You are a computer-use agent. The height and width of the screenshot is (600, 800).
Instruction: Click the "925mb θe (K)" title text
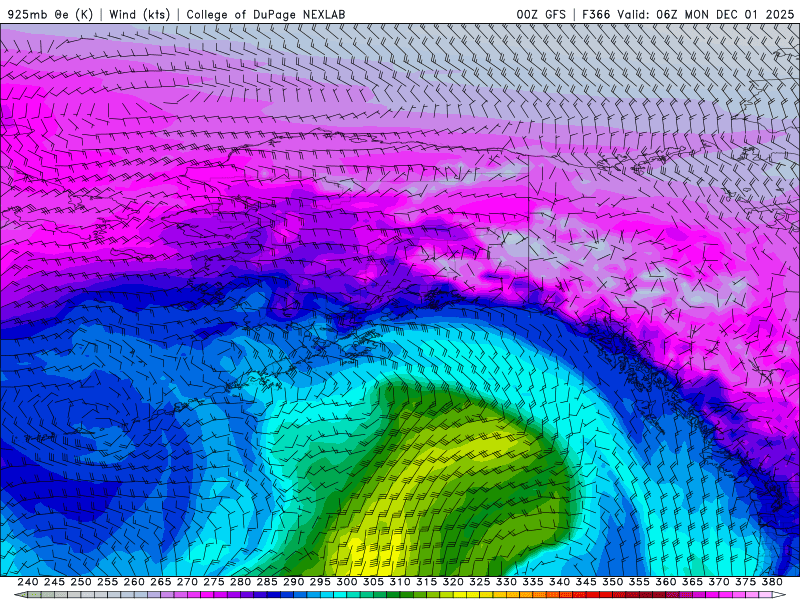click(50, 14)
